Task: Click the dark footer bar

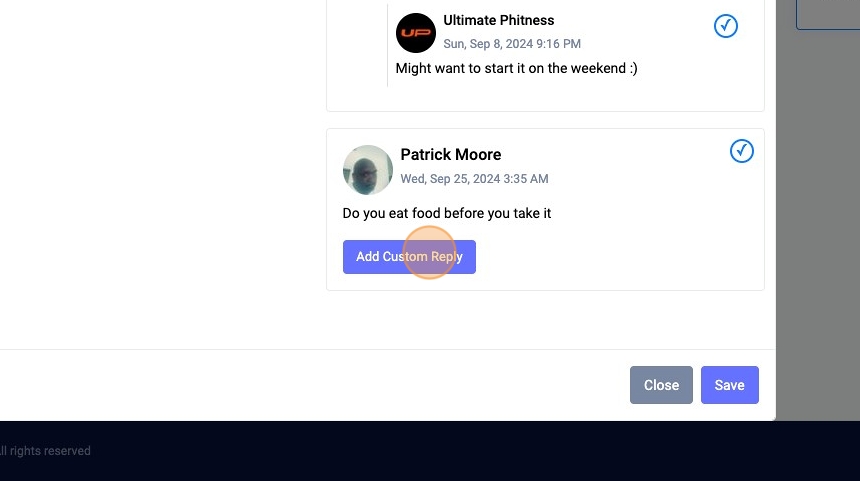Action: [x=430, y=451]
